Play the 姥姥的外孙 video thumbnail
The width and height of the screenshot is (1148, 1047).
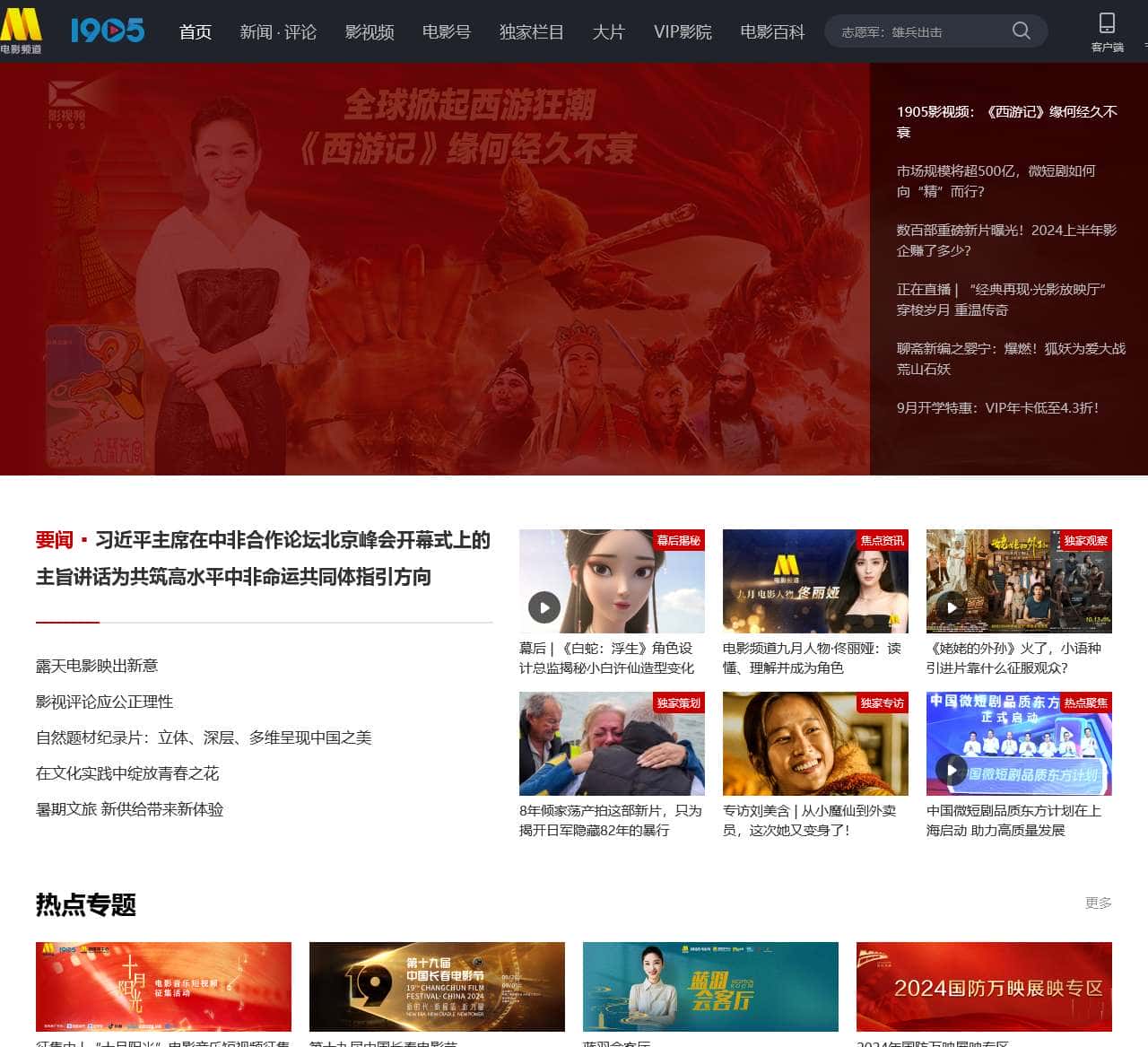coord(952,607)
